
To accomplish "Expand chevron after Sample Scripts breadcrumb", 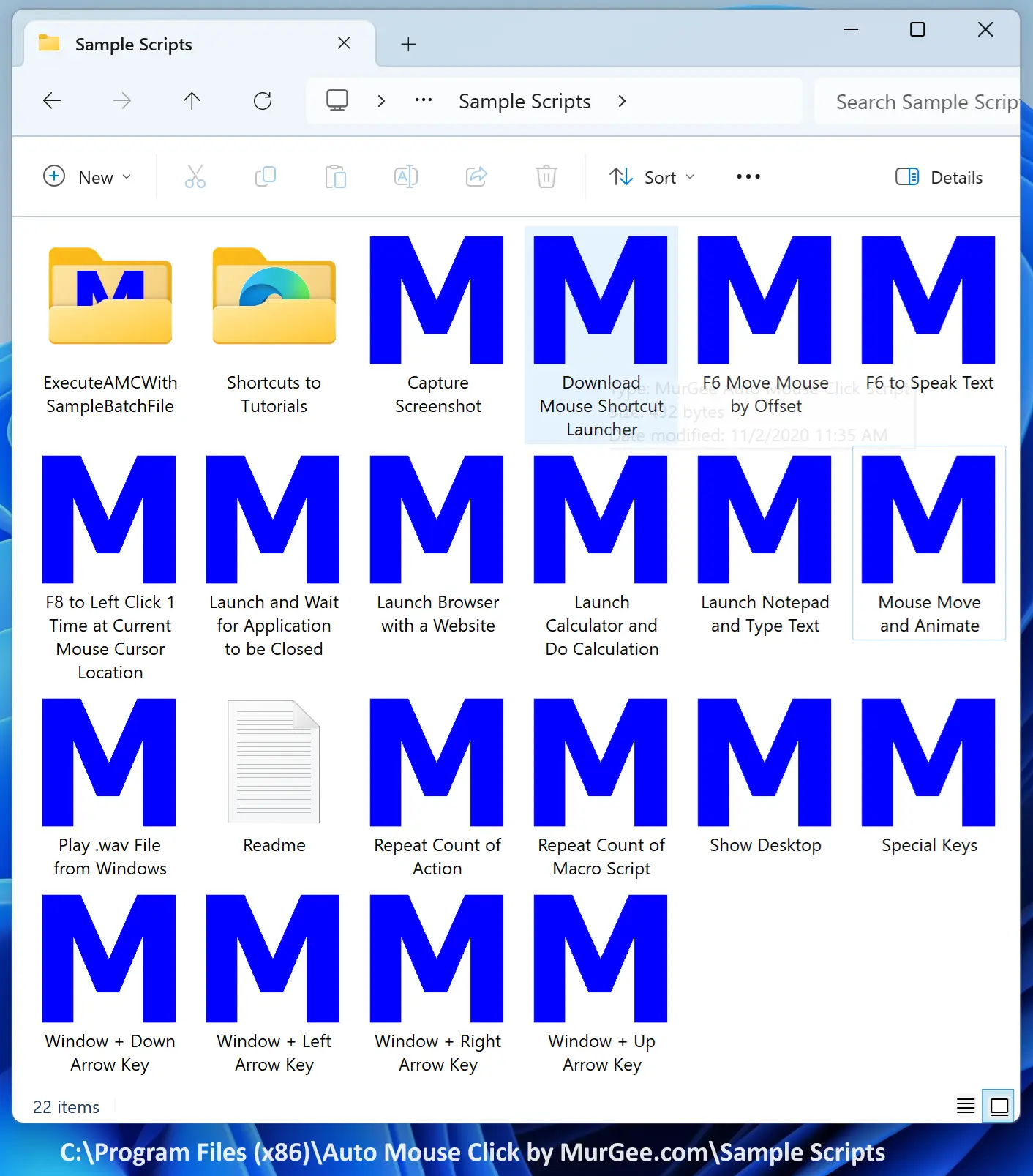I will click(x=622, y=101).
